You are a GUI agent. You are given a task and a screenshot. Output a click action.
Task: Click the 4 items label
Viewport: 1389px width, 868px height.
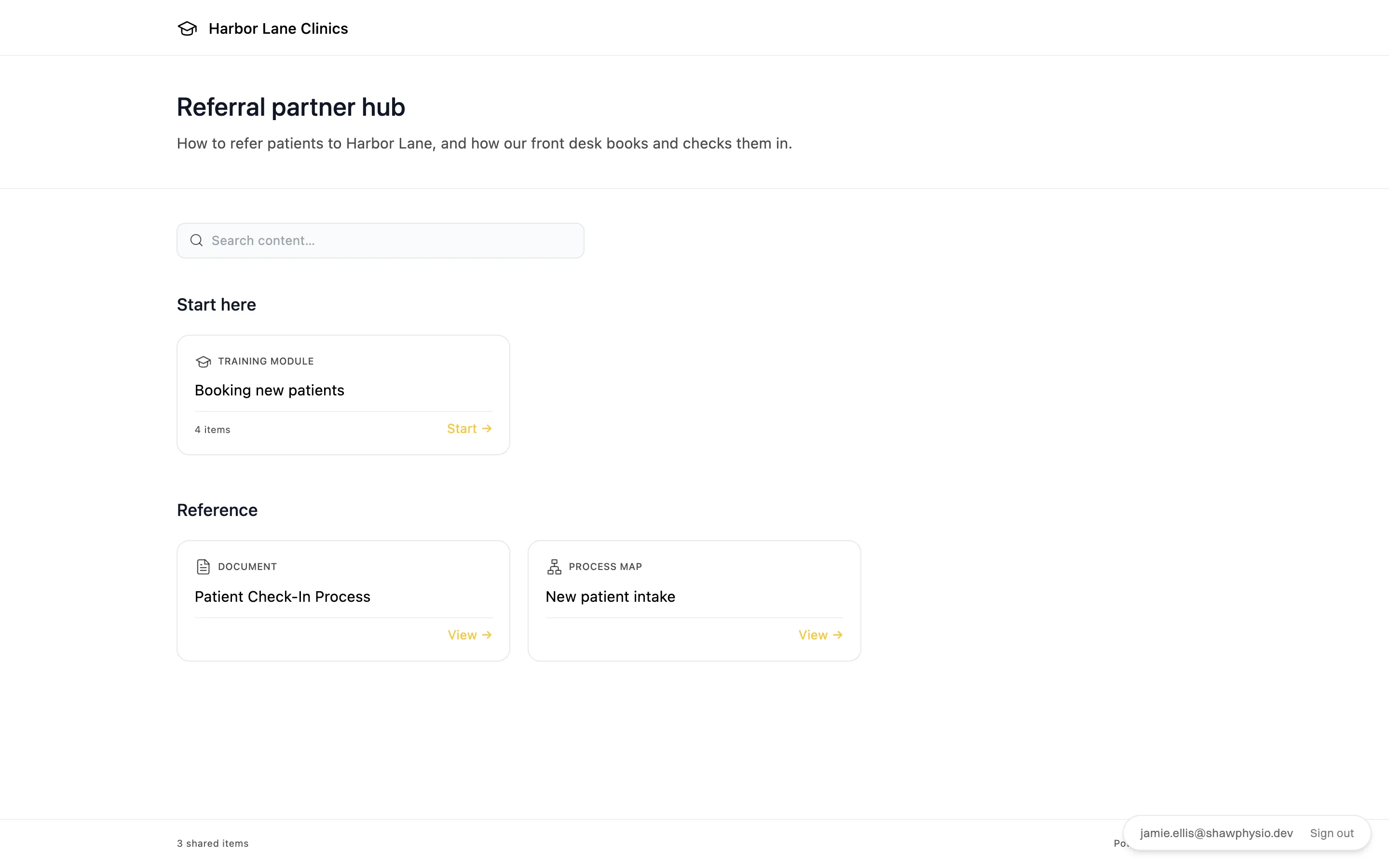(x=212, y=429)
